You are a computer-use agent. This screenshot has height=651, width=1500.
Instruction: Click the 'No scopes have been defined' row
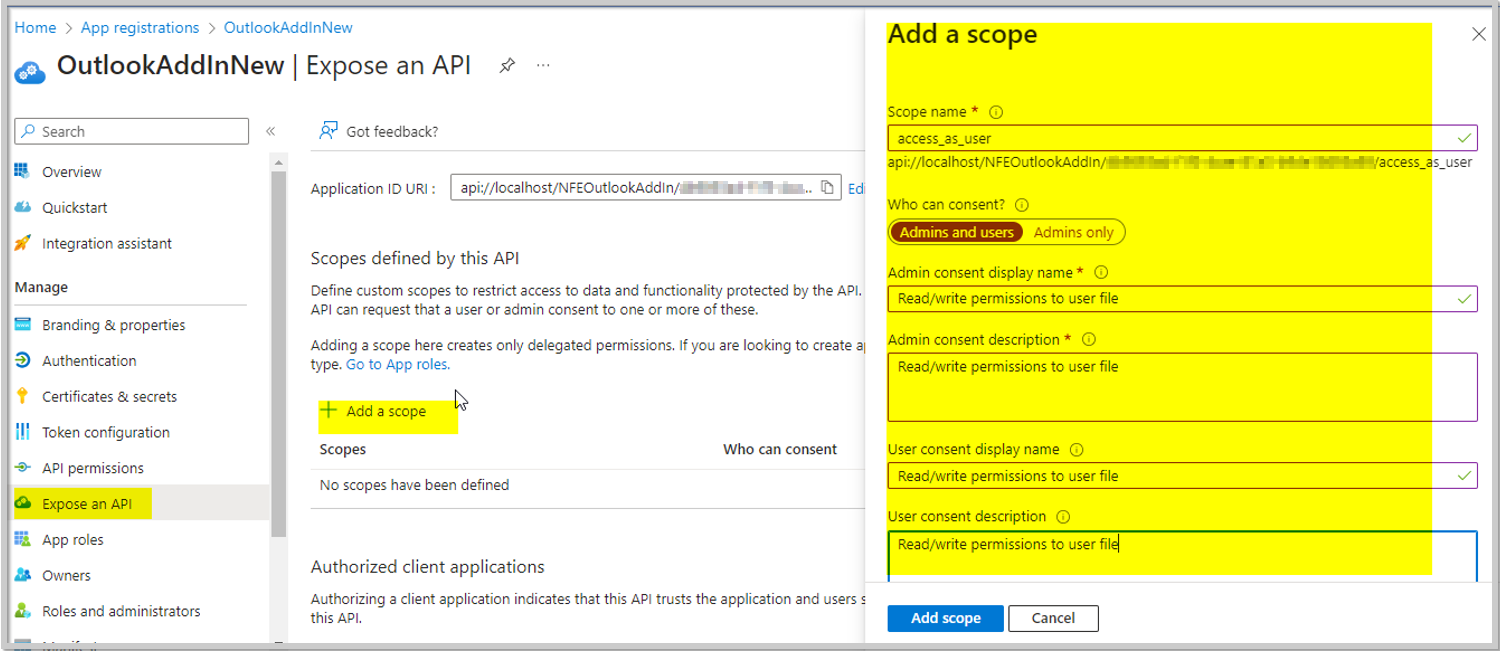pos(588,485)
